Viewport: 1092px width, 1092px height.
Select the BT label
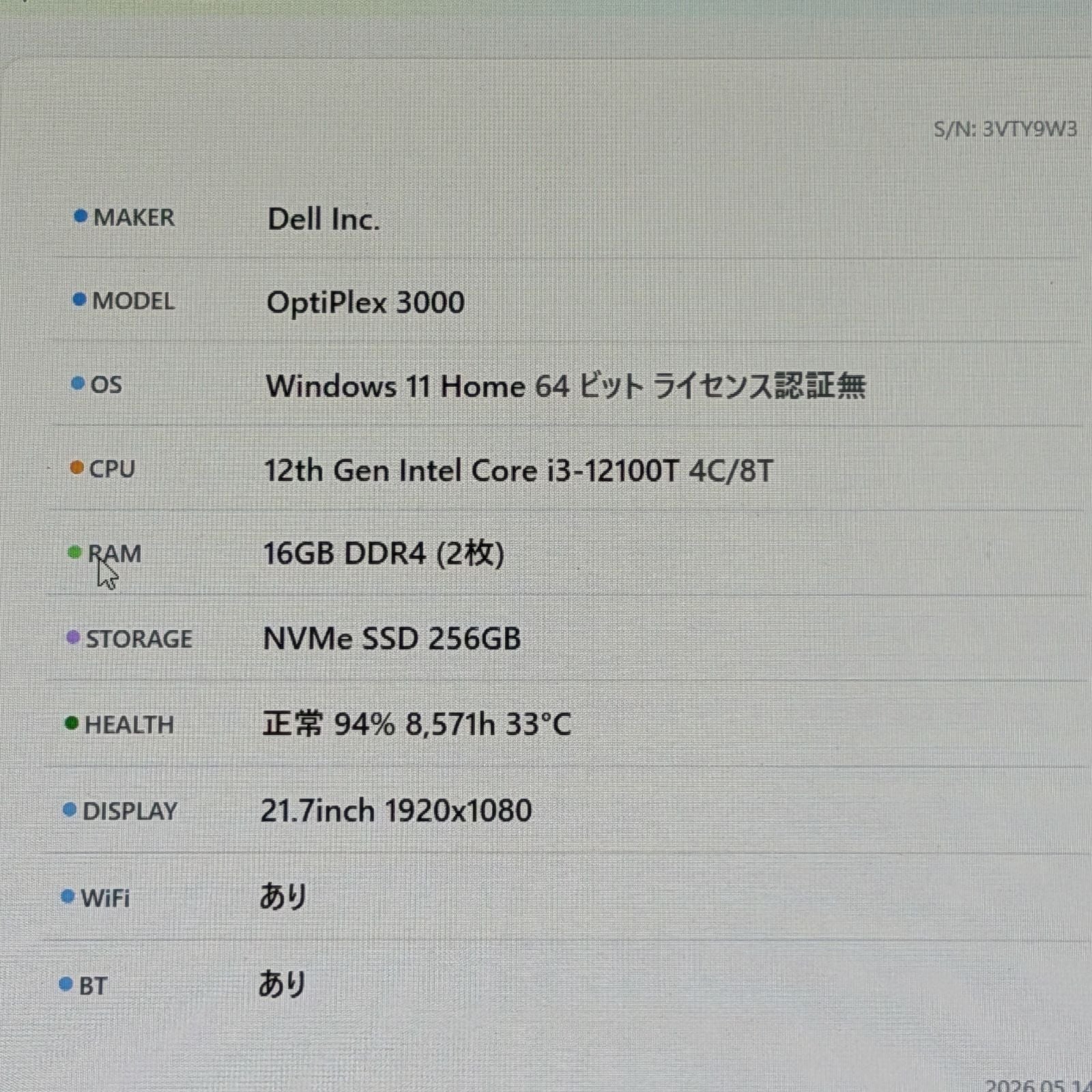click(93, 986)
